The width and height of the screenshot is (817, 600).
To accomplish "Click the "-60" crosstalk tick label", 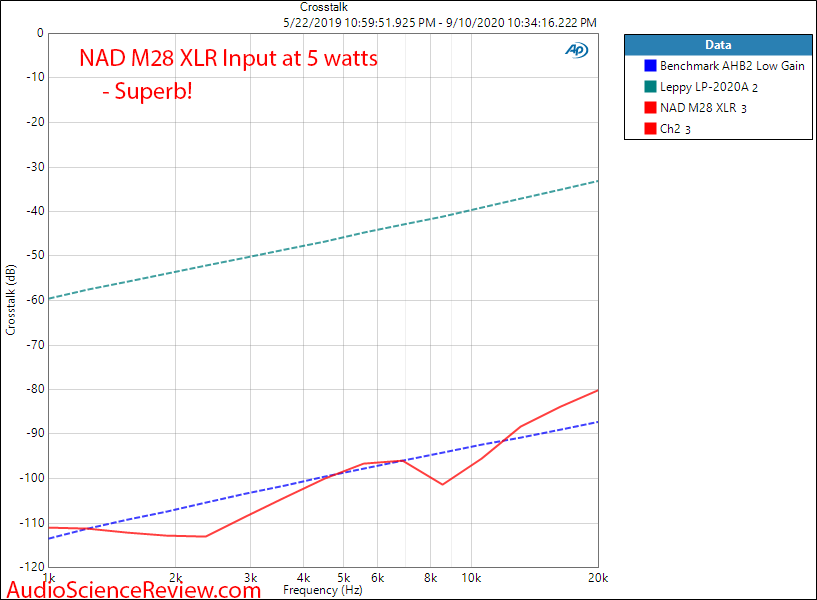I will click(x=35, y=300).
